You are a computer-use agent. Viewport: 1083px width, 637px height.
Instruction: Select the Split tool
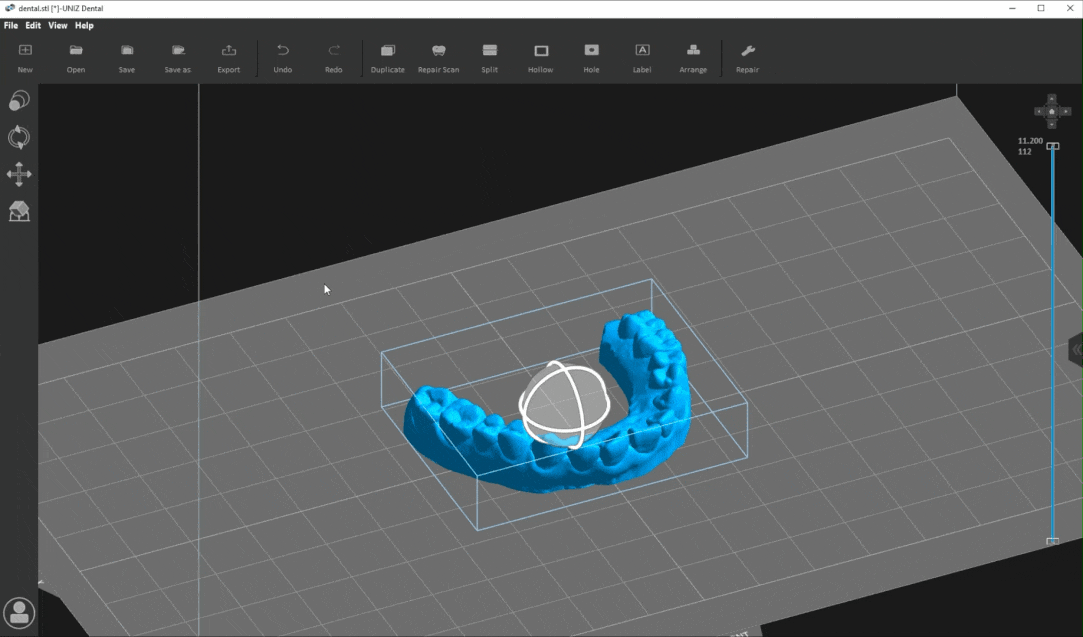pyautogui.click(x=489, y=57)
